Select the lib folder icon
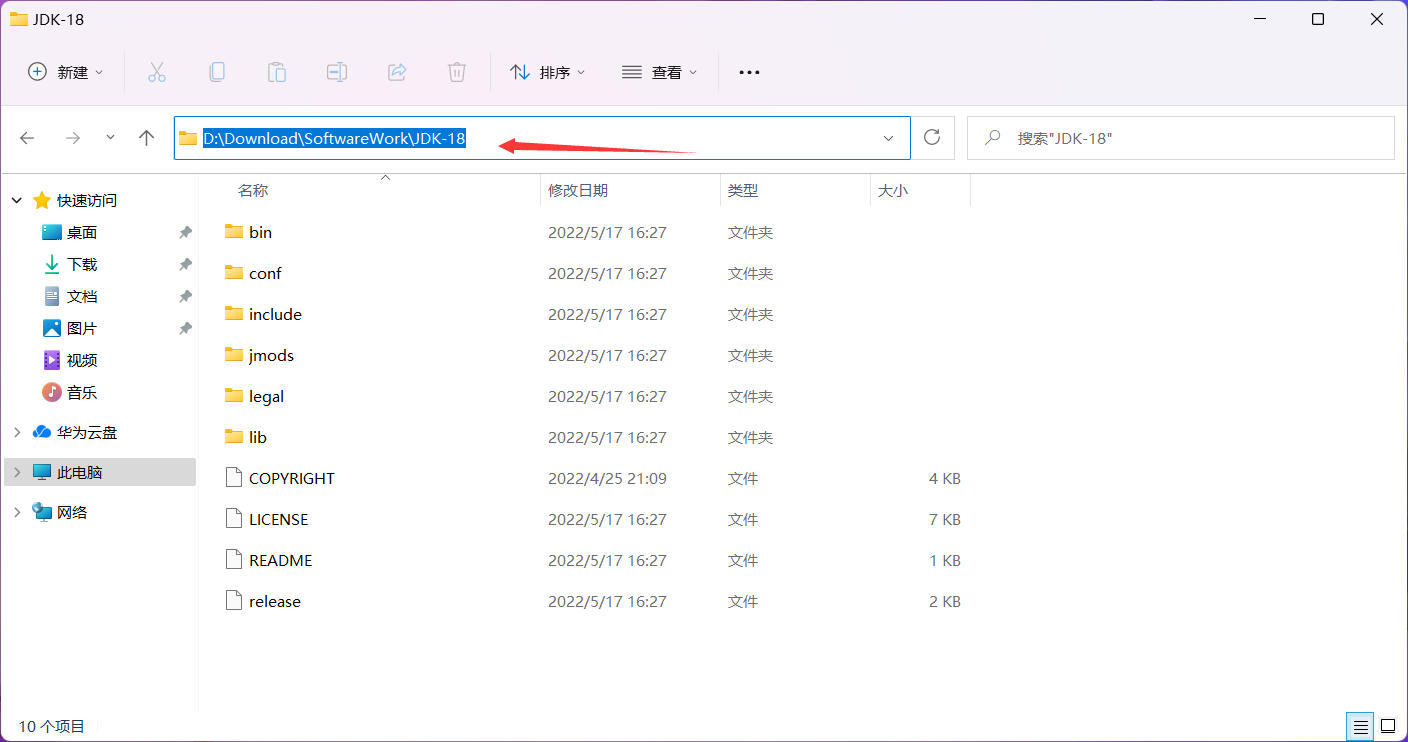1408x742 pixels. tap(234, 437)
